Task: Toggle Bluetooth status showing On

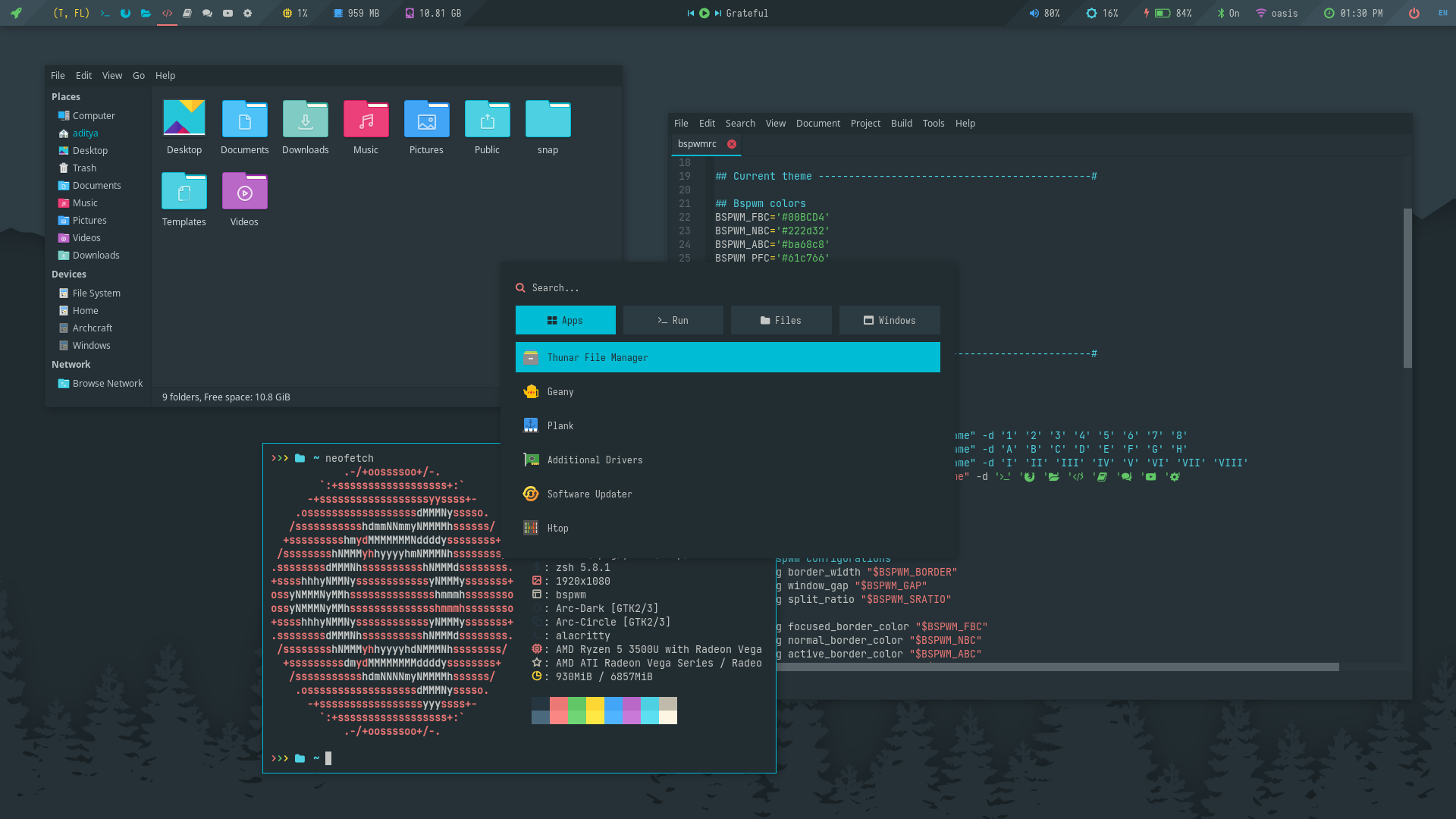Action: [x=1228, y=13]
